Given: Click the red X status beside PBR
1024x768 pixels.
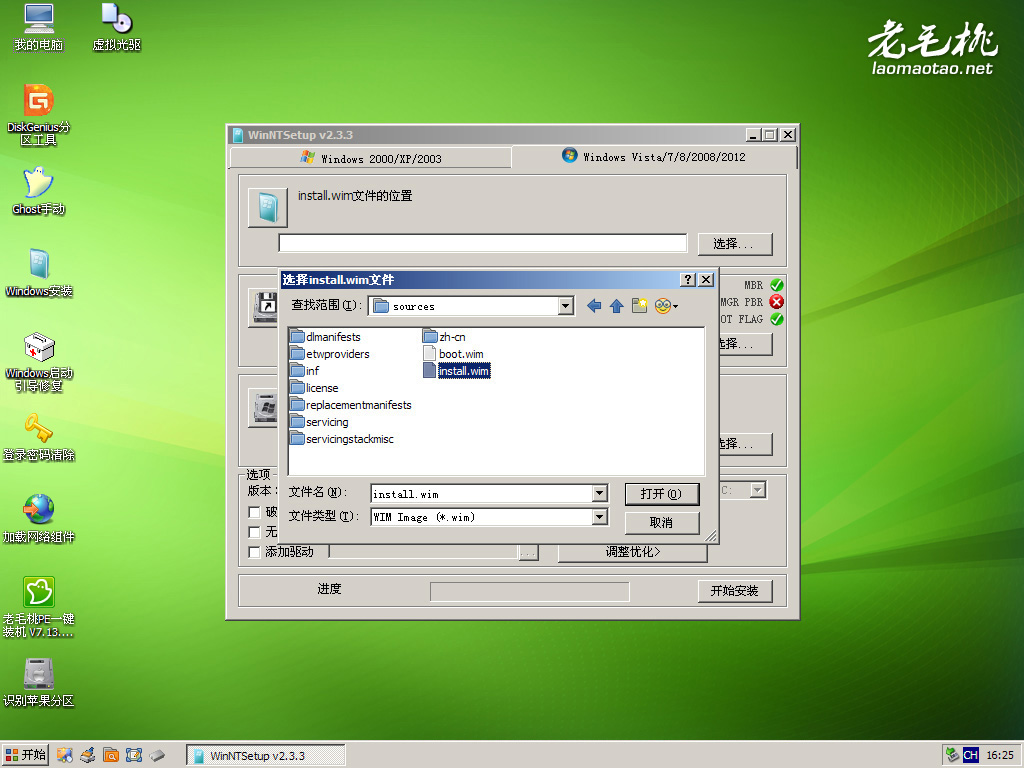Looking at the screenshot, I should pyautogui.click(x=776, y=302).
